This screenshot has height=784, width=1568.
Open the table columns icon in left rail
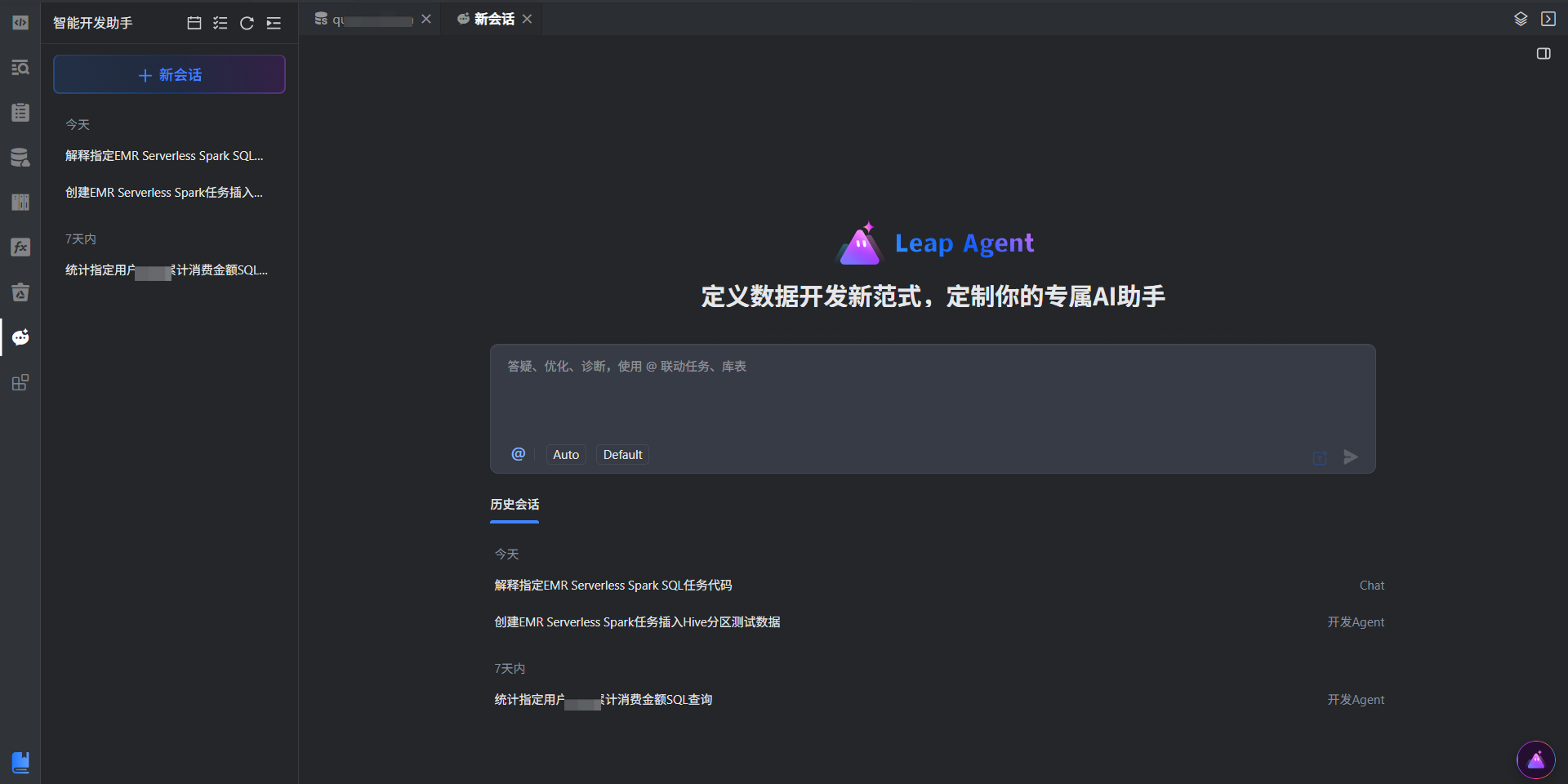20,203
